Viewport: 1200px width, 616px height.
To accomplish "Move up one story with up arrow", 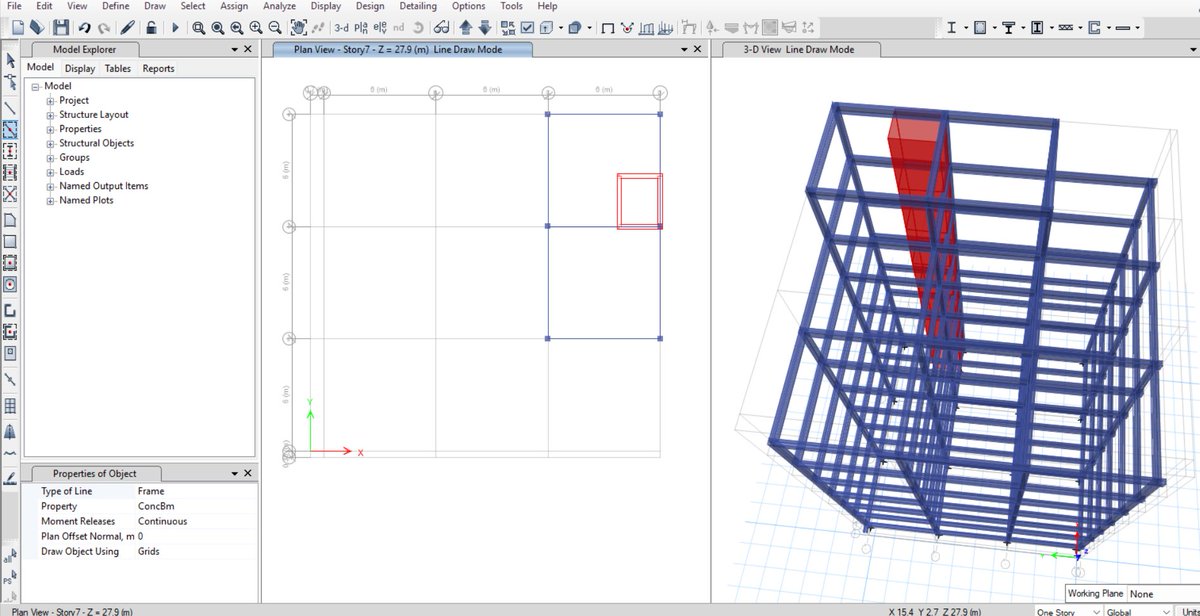I will [465, 27].
